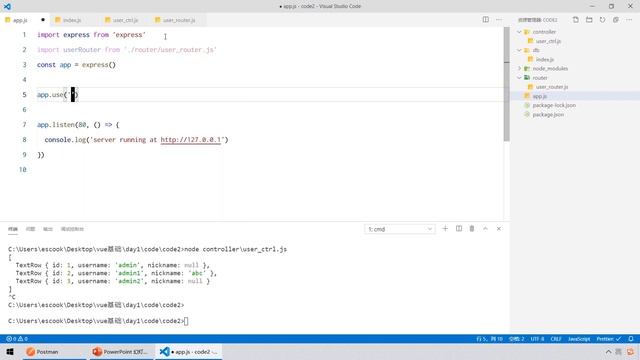
Task: Click the UTF-8 encoding status item
Action: (x=537, y=339)
